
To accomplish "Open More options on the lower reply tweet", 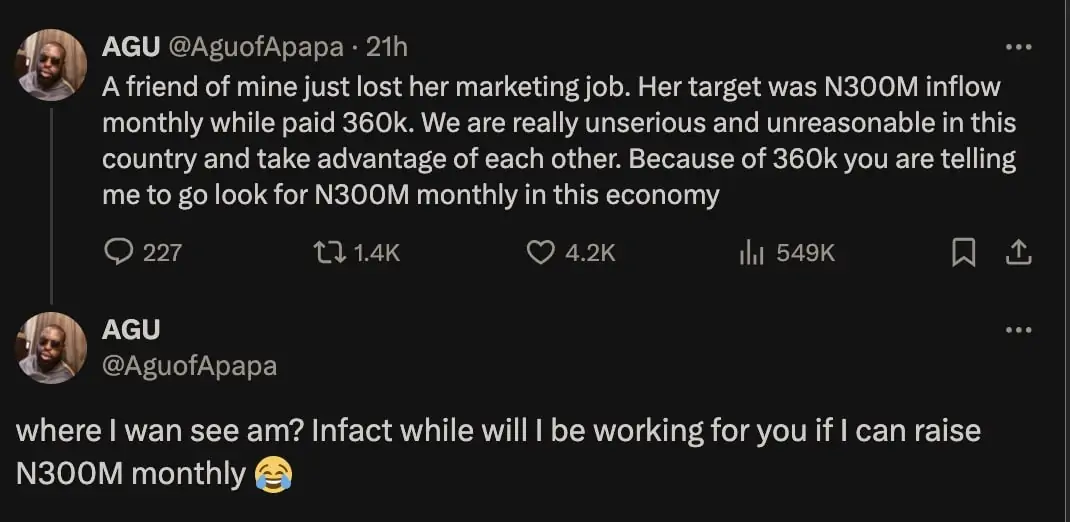I will (1018, 330).
